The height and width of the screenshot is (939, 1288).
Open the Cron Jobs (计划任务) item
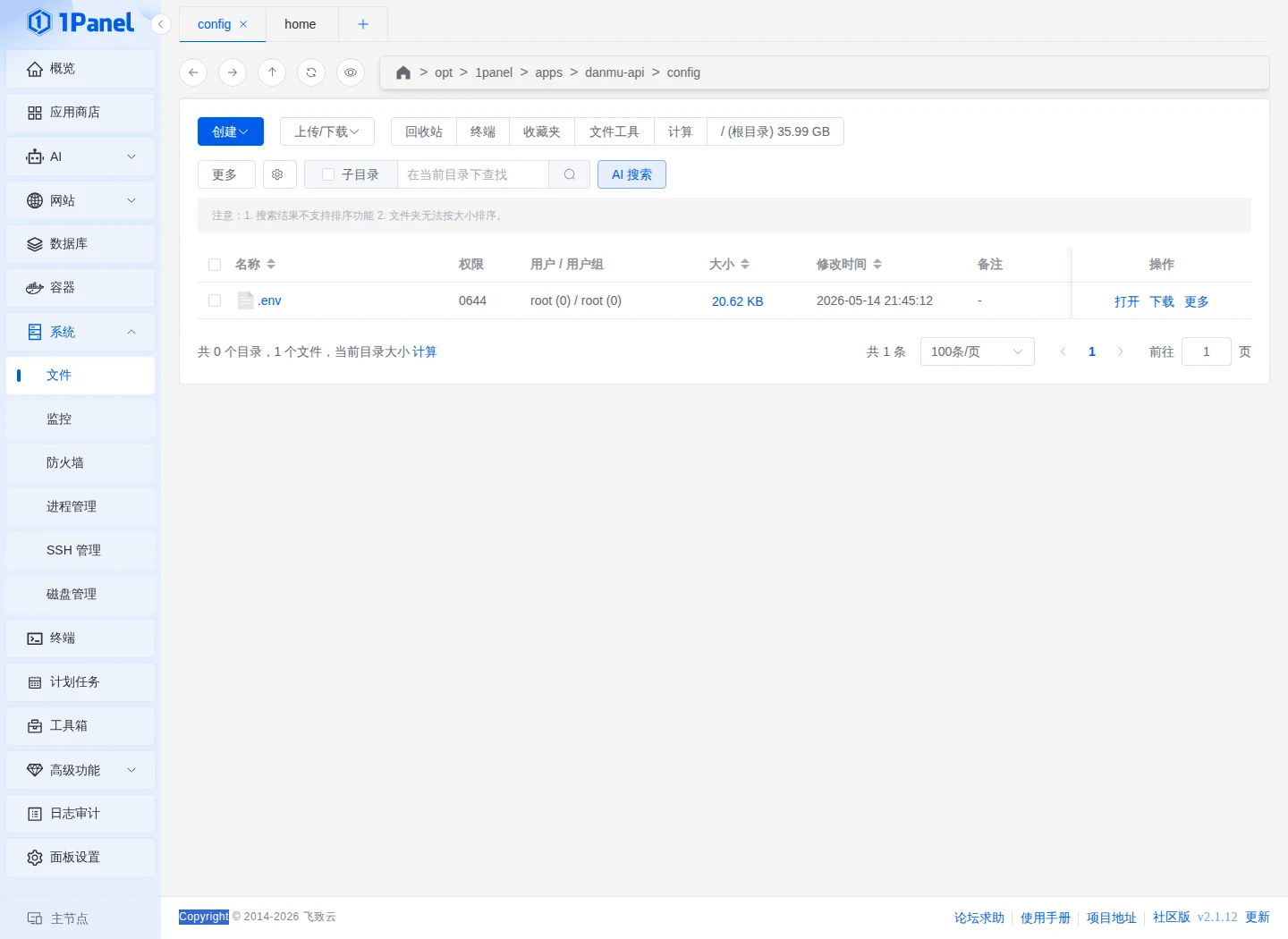[x=80, y=682]
